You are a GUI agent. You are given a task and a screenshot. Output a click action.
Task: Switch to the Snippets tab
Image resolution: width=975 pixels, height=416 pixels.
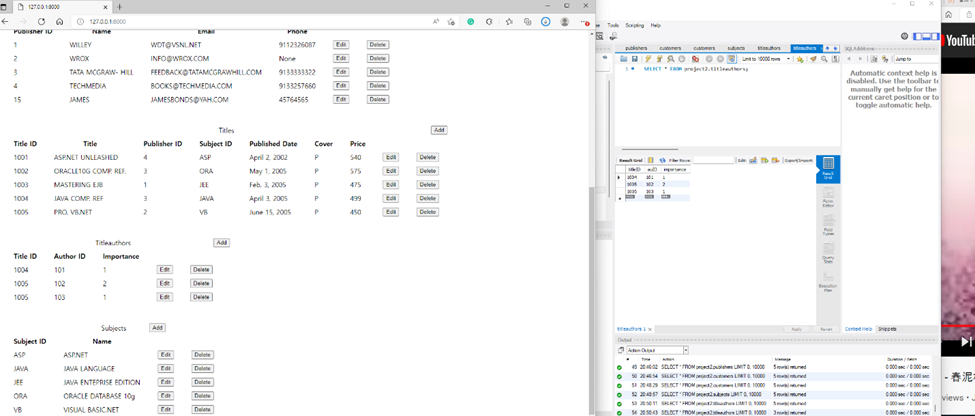(887, 329)
